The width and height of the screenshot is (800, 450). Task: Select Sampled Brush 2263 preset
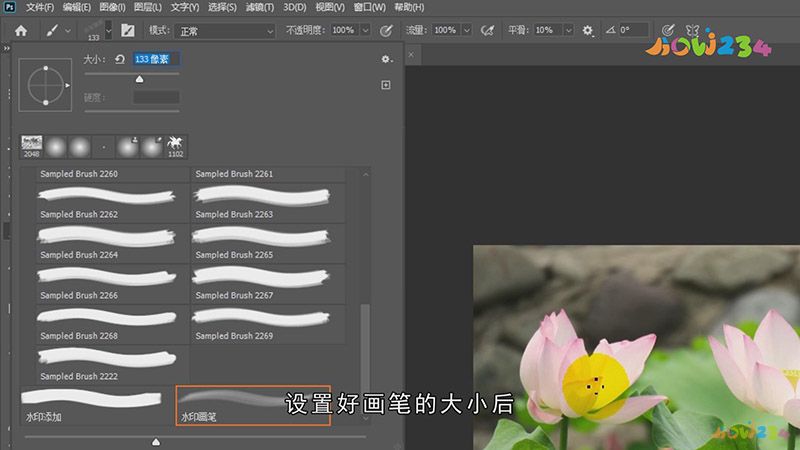[x=268, y=203]
